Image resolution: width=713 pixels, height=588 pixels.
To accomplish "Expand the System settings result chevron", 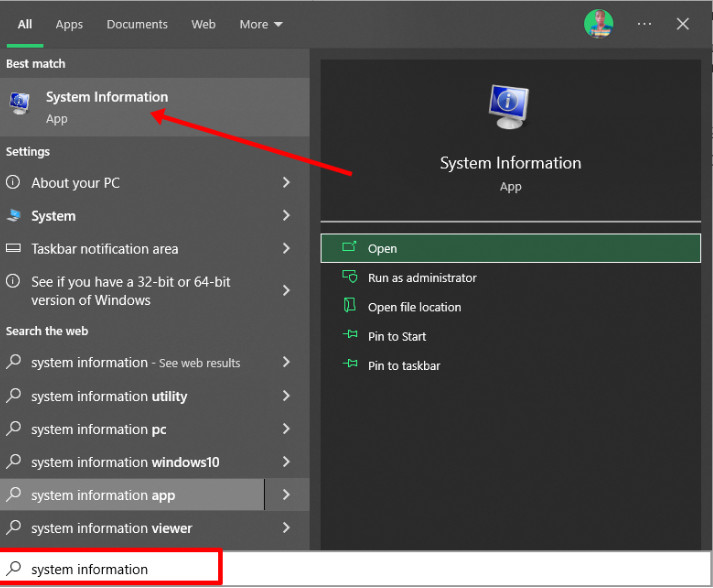I will pyautogui.click(x=286, y=215).
